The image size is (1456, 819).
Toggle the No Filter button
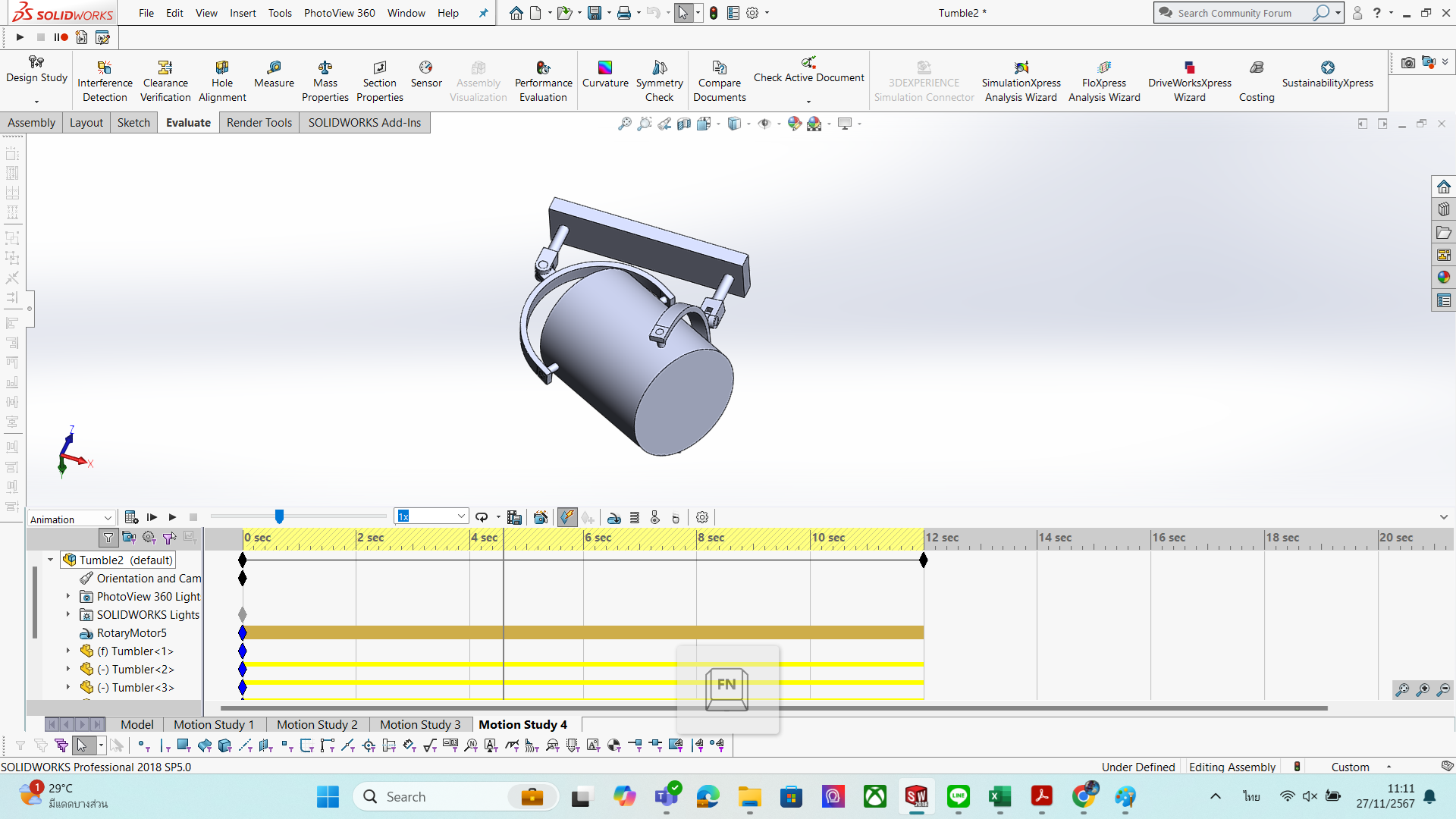tap(108, 538)
